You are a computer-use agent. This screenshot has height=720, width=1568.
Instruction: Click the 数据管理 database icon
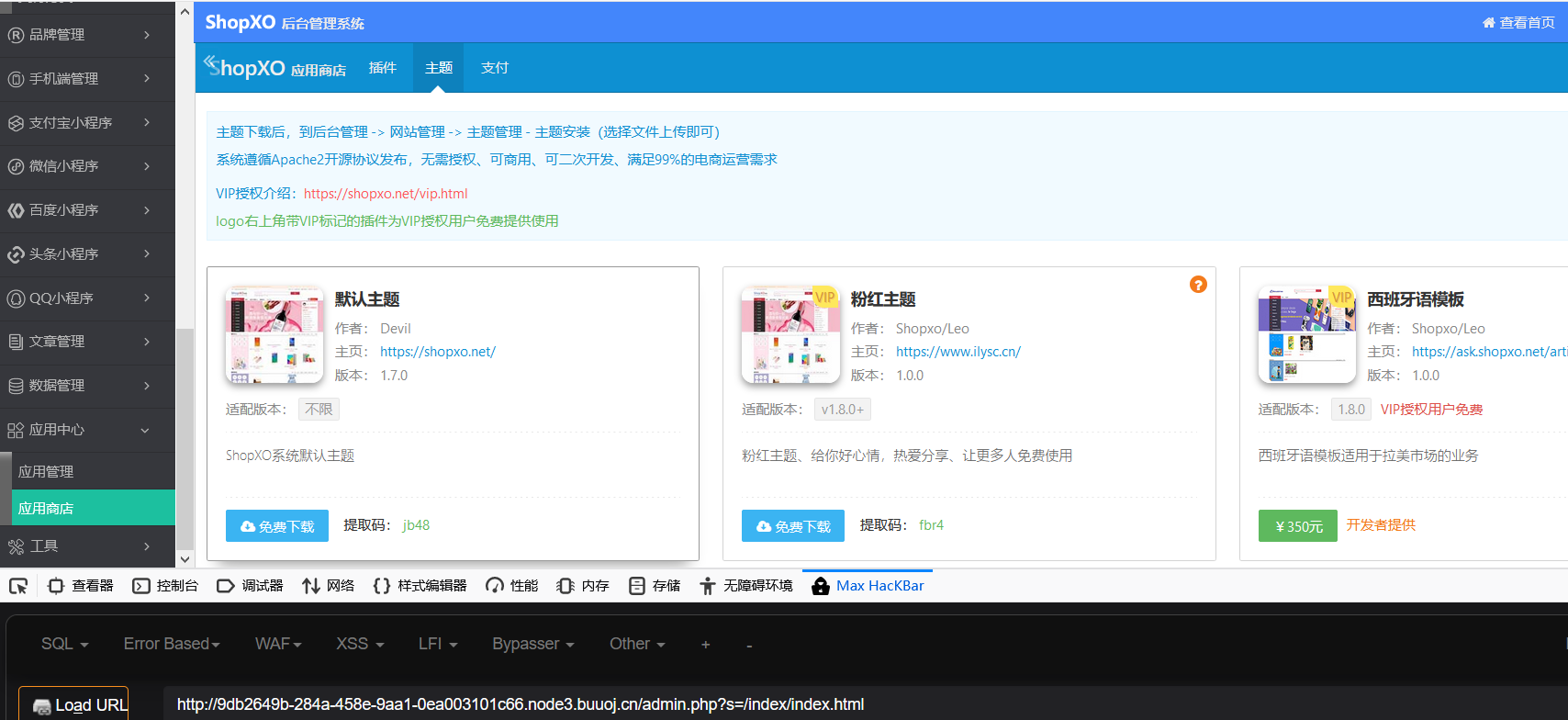click(x=16, y=386)
